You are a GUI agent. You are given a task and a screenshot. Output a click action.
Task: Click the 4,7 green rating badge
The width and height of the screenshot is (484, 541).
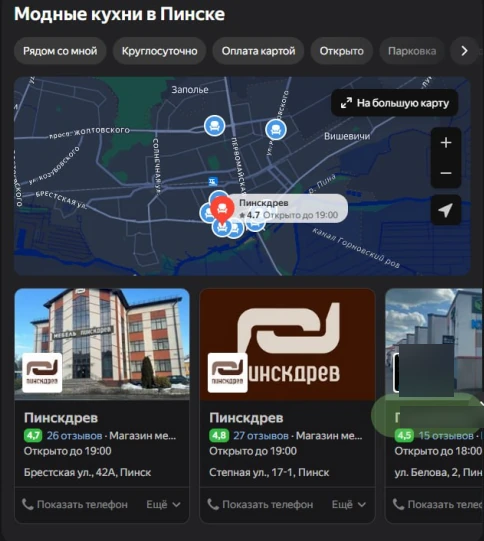33,435
